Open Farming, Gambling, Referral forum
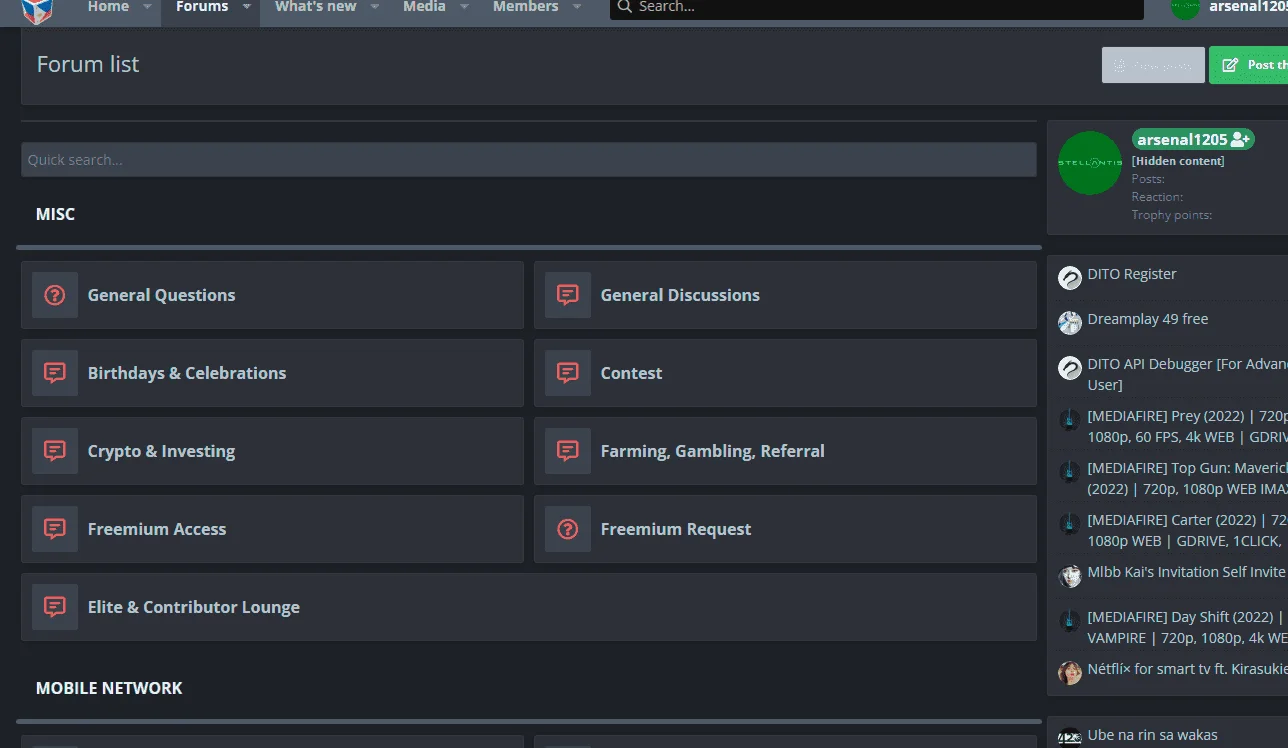This screenshot has width=1288, height=748. (712, 451)
